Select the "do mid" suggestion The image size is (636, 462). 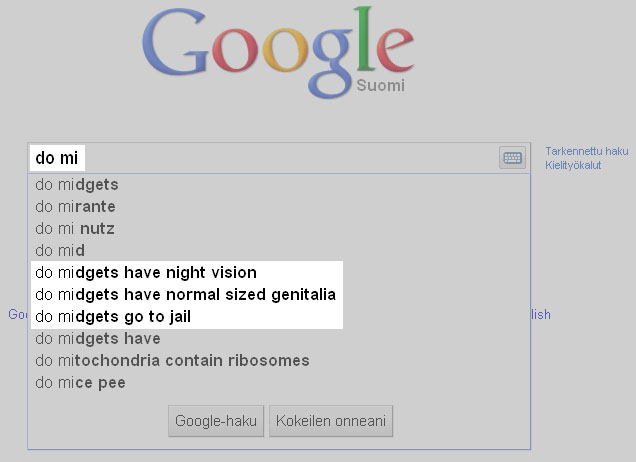tap(60, 251)
